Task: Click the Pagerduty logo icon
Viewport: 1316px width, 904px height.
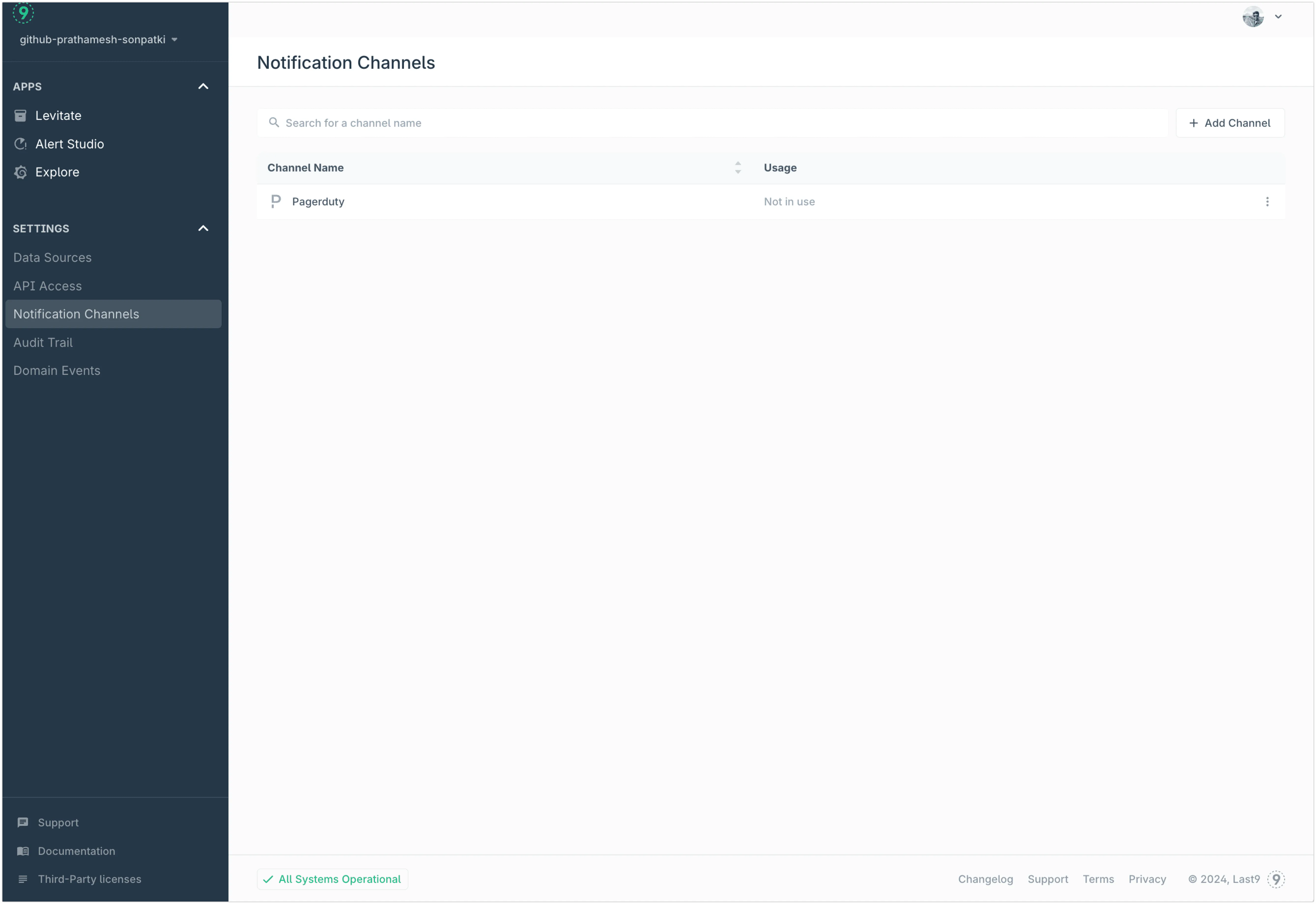Action: tap(276, 202)
